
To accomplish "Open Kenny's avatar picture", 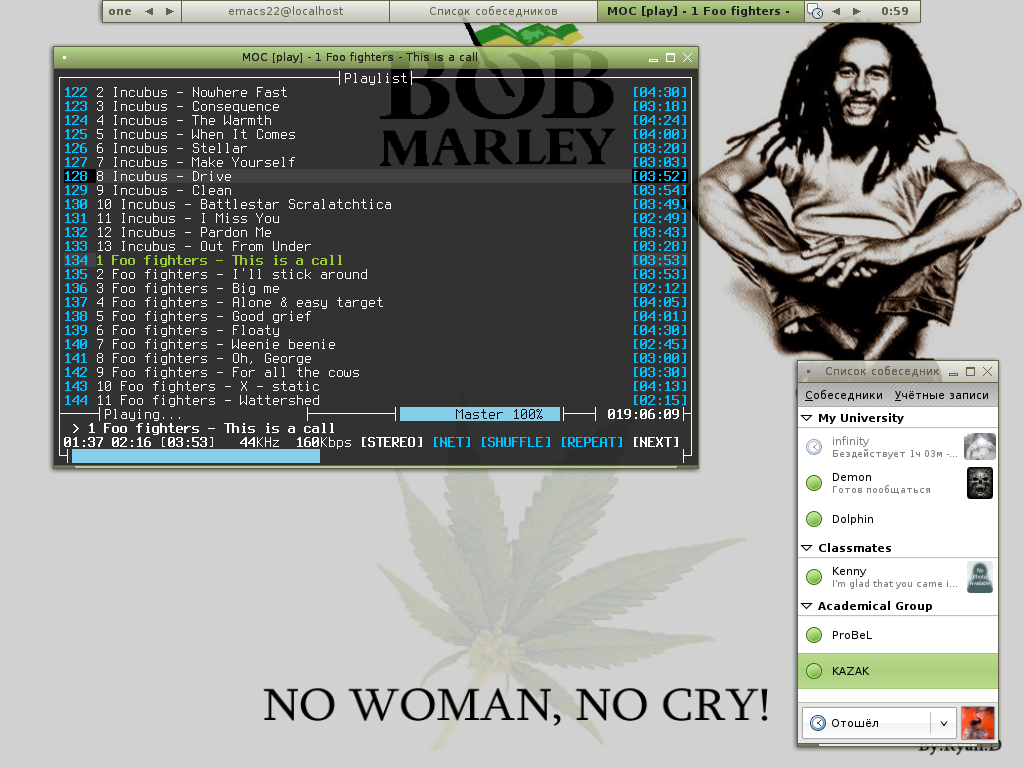I will tap(980, 577).
